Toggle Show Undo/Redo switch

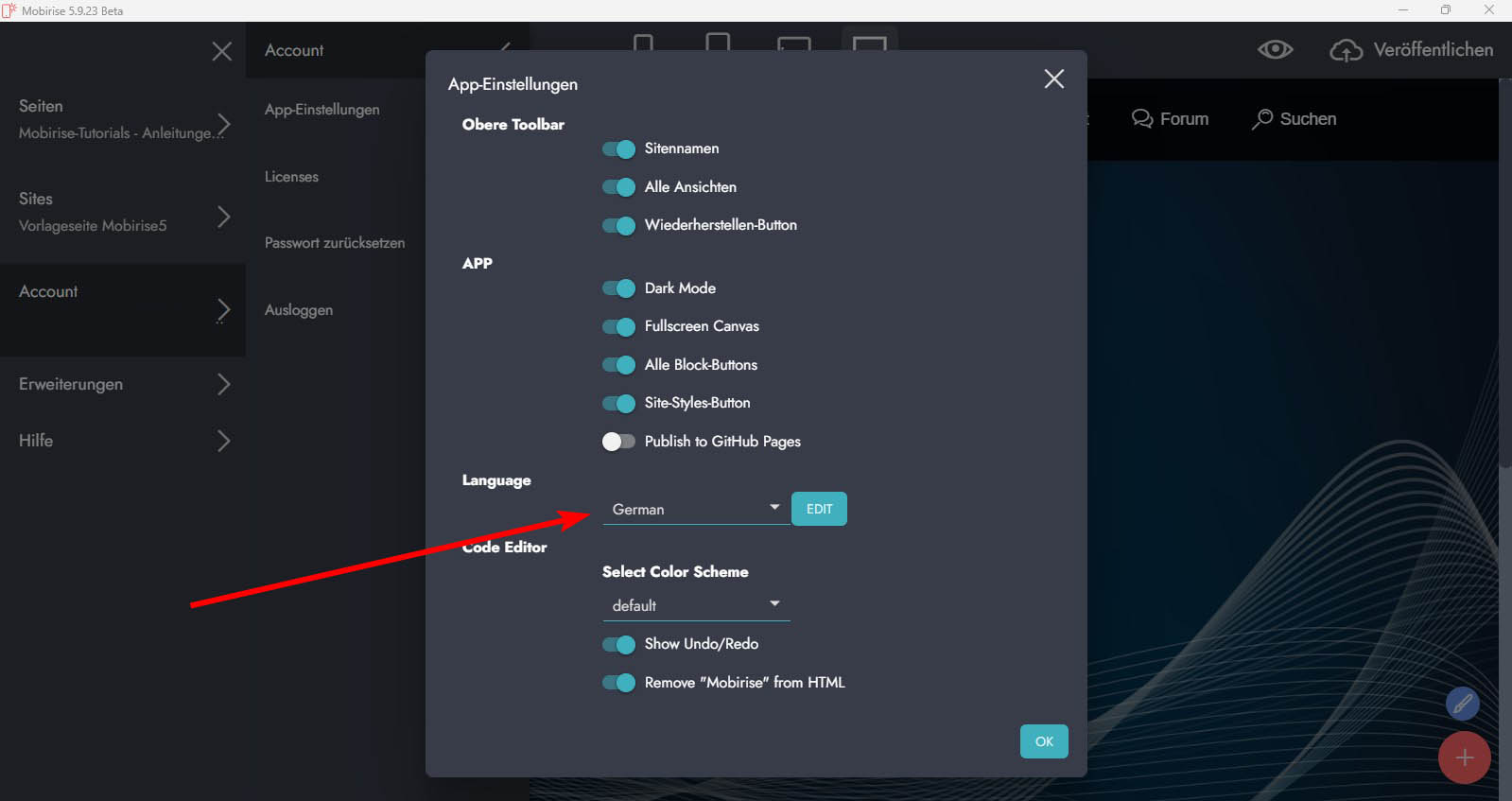click(618, 644)
